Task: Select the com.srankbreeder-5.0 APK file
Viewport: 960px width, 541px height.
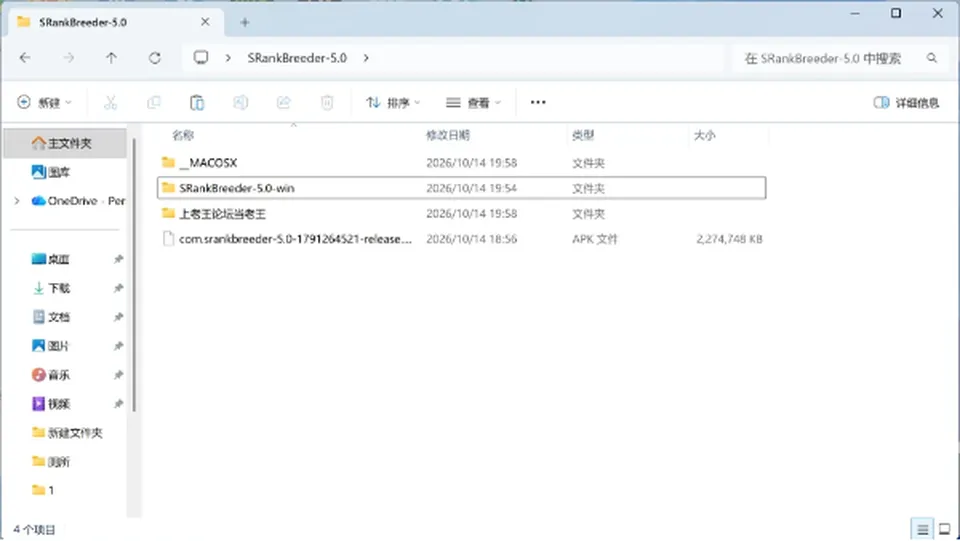Action: [x=461, y=239]
